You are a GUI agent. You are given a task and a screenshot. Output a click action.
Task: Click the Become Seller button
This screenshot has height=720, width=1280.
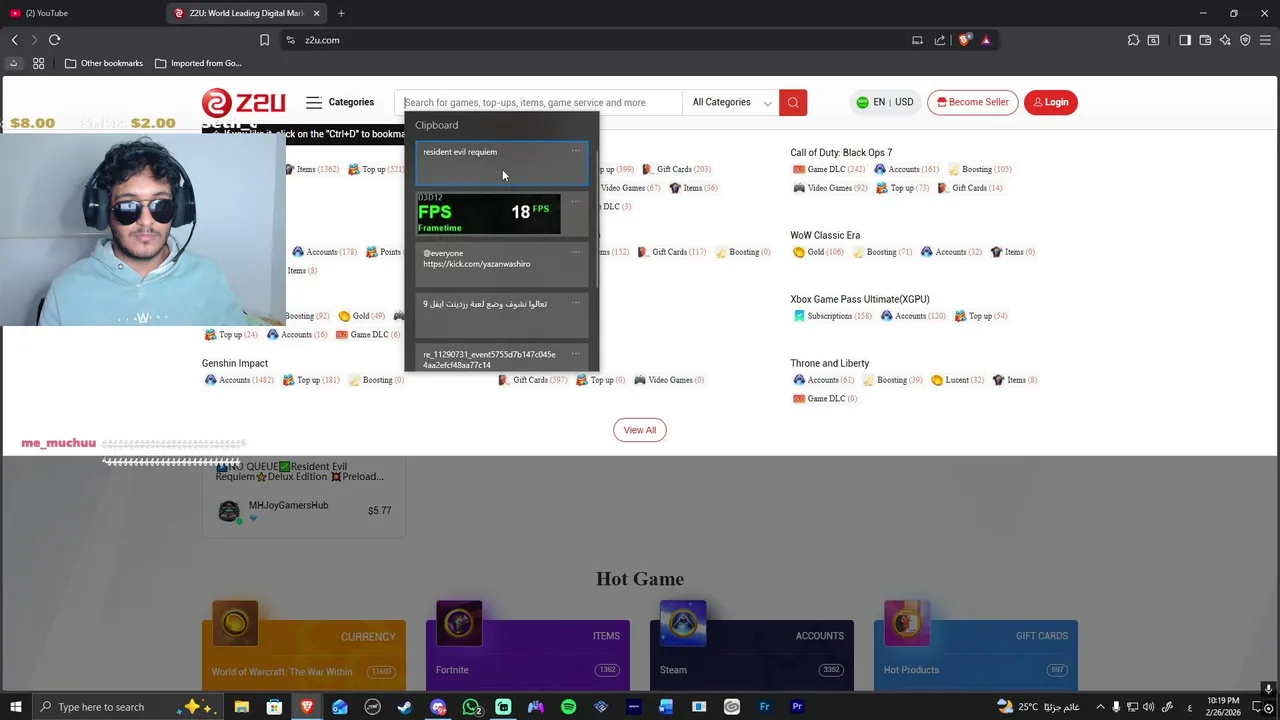coord(972,102)
